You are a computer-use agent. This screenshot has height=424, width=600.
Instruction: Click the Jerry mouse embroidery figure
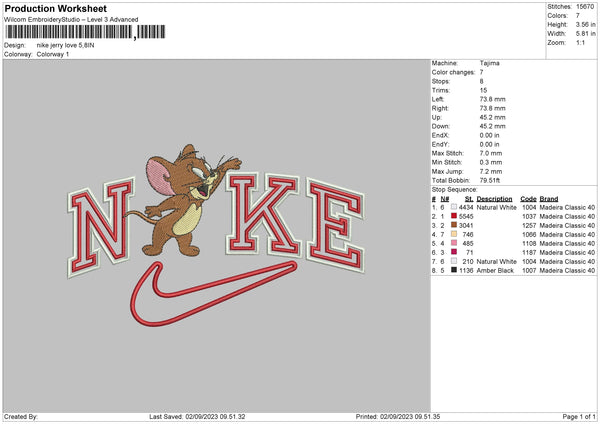coord(185,200)
